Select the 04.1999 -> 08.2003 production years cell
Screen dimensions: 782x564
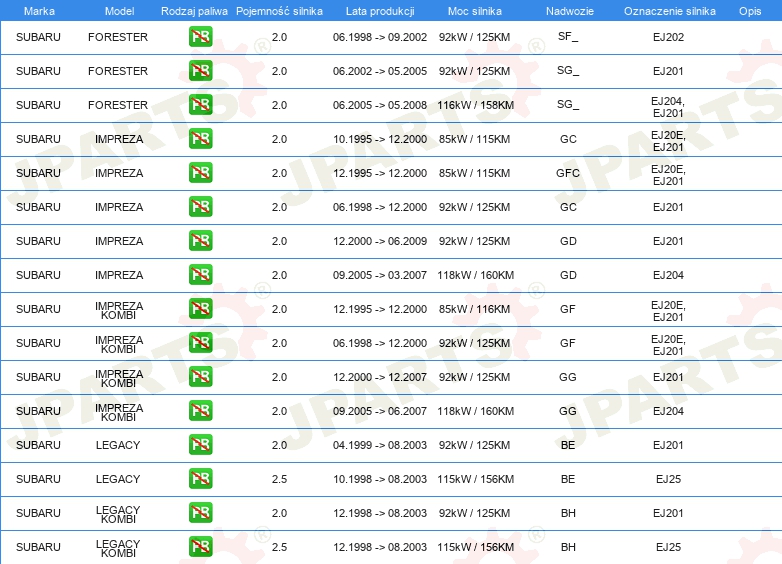tap(380, 445)
